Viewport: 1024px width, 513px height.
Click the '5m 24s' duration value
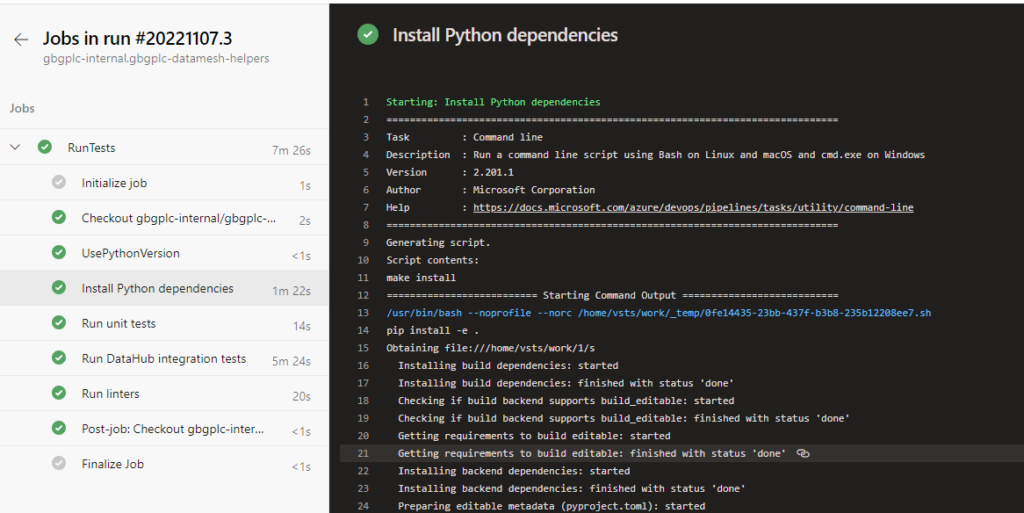tap(291, 361)
